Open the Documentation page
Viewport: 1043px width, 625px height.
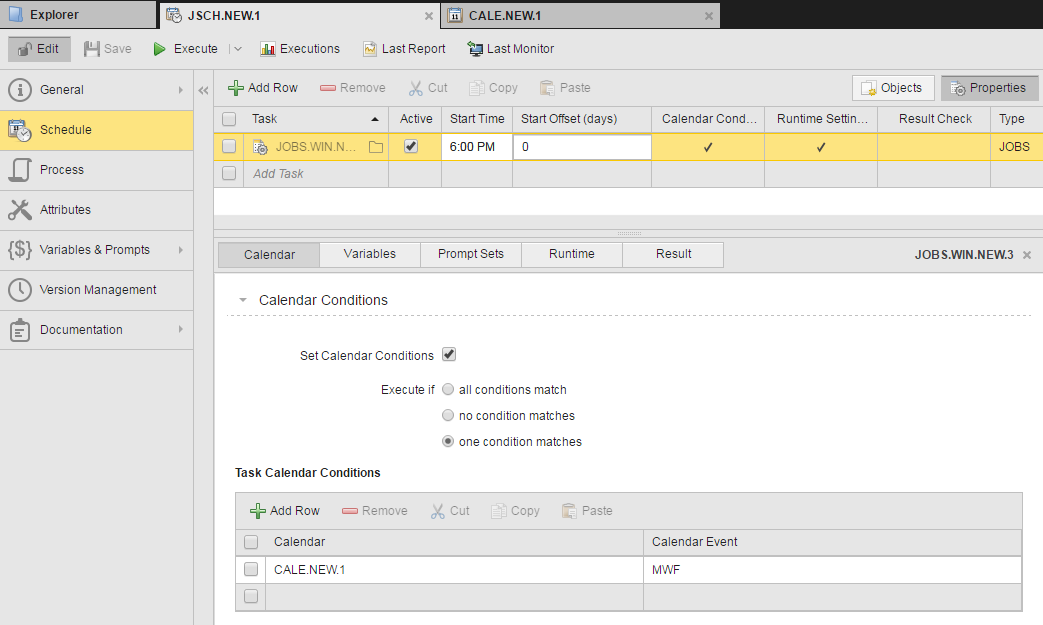96,329
